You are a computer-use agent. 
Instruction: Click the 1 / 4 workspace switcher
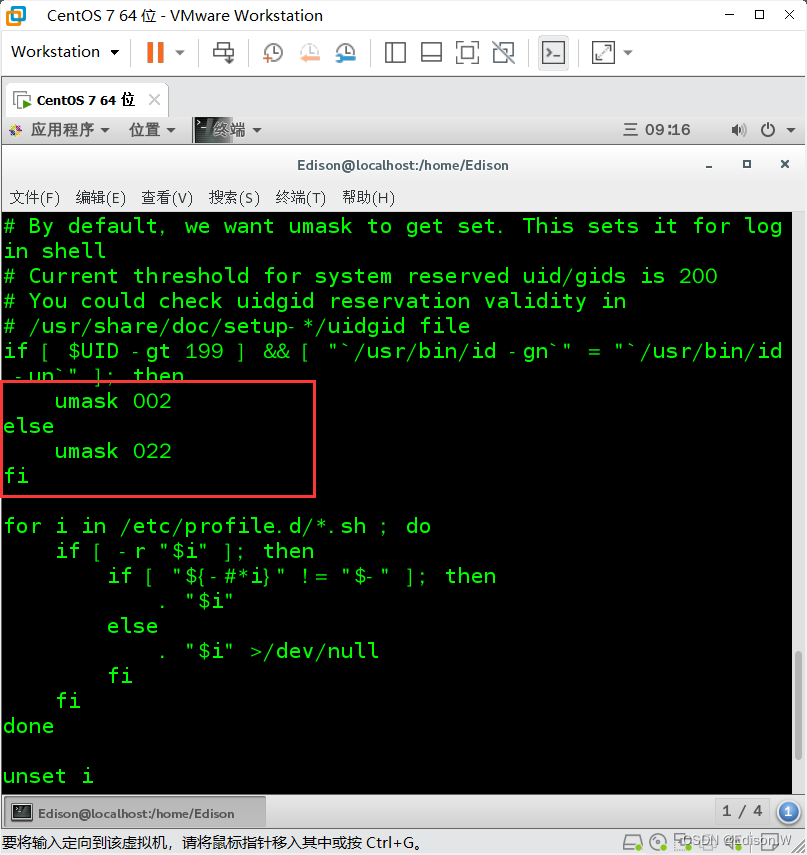(742, 811)
